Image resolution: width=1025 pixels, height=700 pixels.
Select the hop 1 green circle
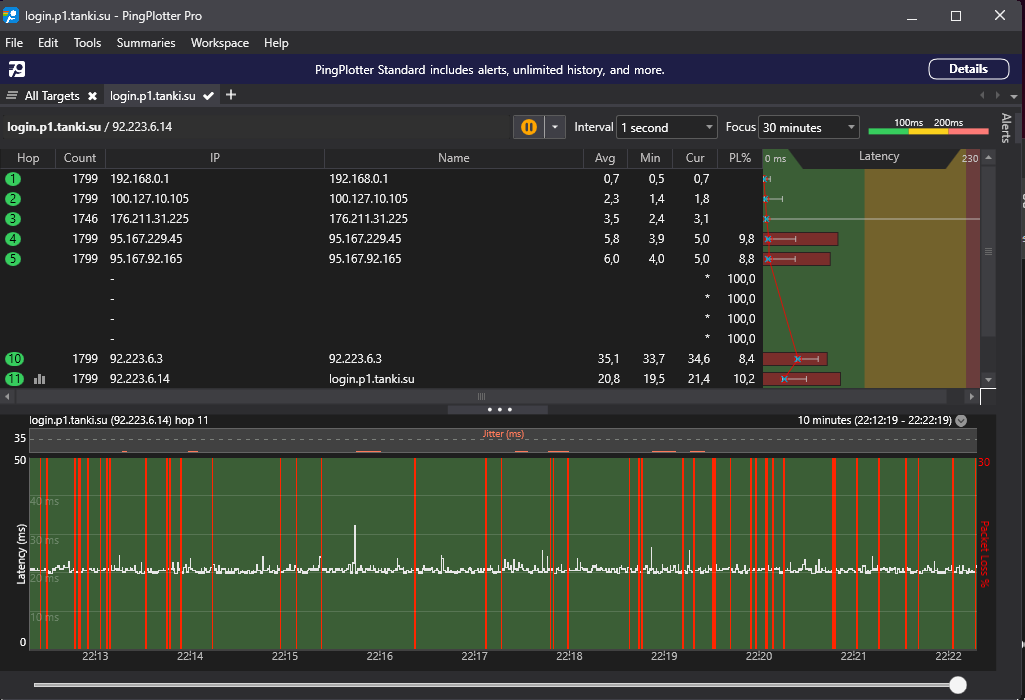coord(13,179)
